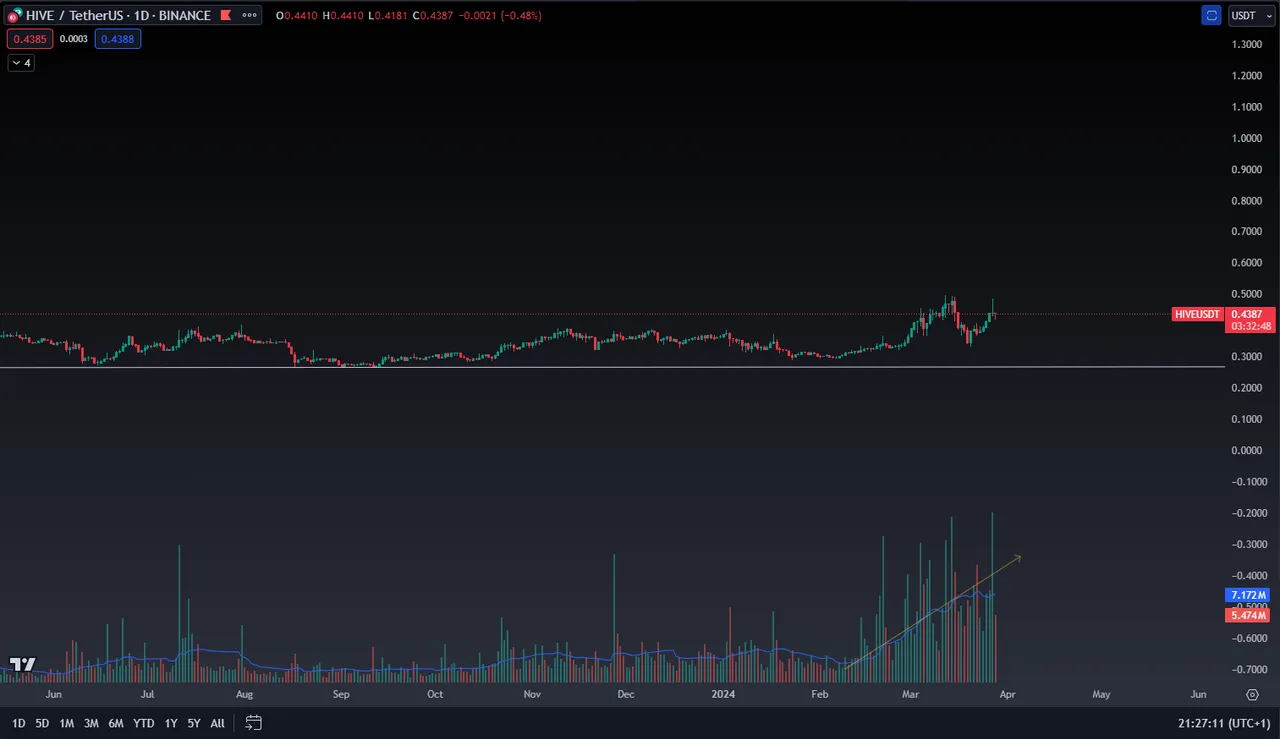Viewport: 1280px width, 739px height.
Task: Click the blue buy price 0.4388 button
Action: (118, 39)
